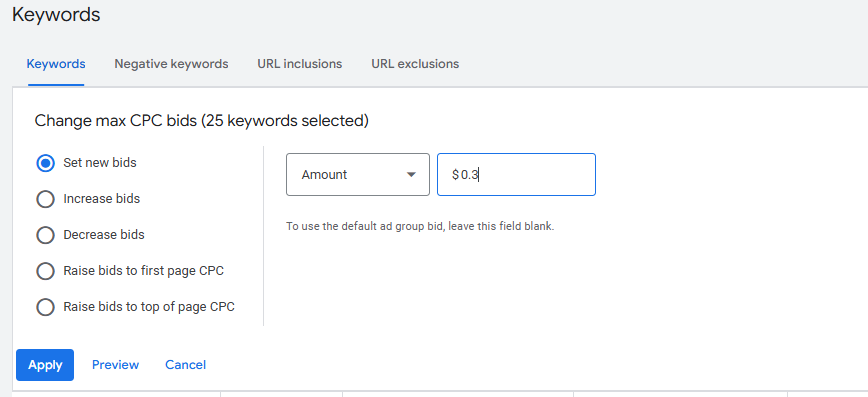Screen dimensions: 868x397
Task: Select Raise bids to first page CPC
Action: pyautogui.click(x=45, y=271)
